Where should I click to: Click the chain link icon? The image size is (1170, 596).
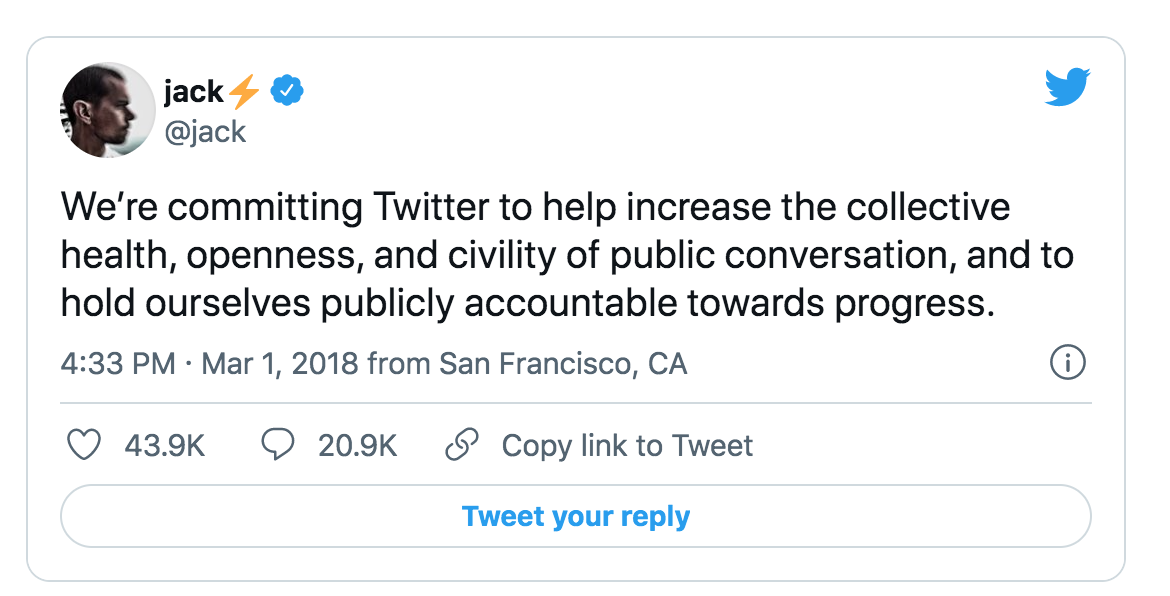point(461,445)
